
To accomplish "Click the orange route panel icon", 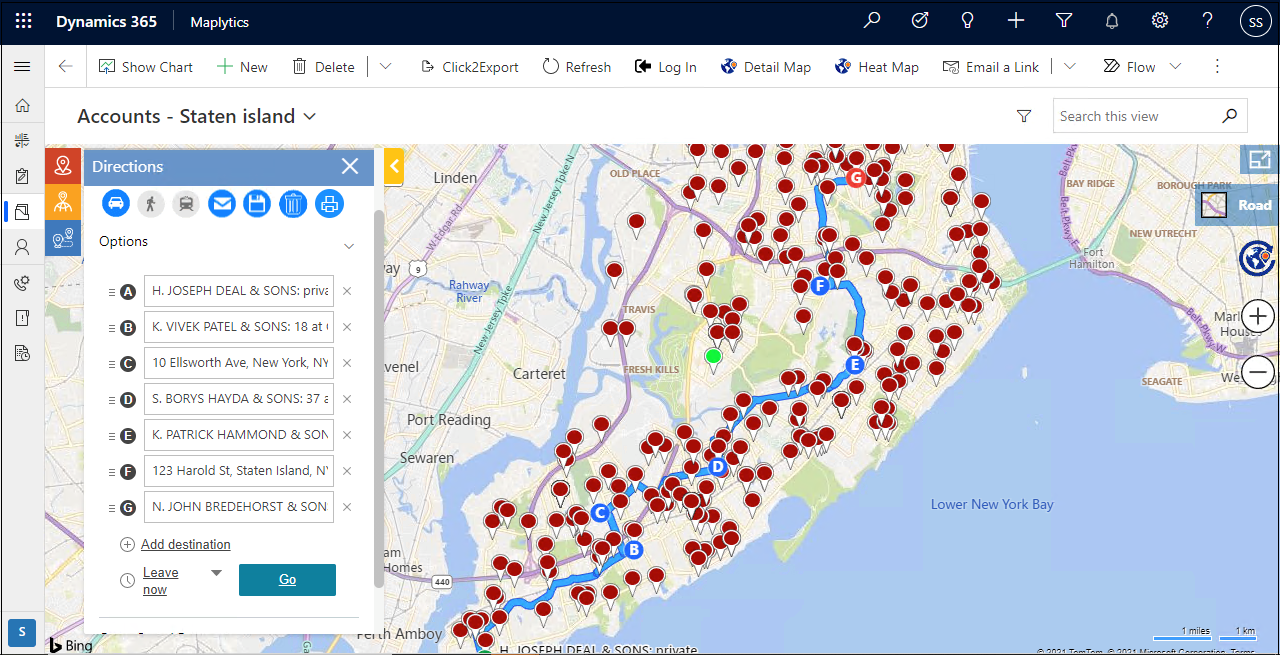I will click(63, 202).
